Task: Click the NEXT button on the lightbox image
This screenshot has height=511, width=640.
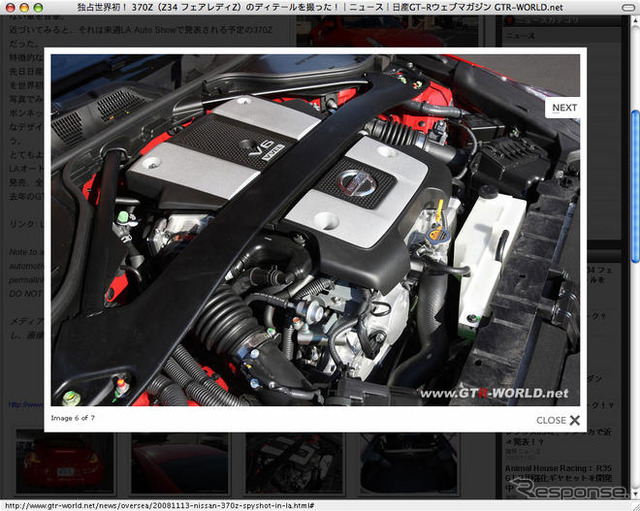Action: tap(563, 108)
